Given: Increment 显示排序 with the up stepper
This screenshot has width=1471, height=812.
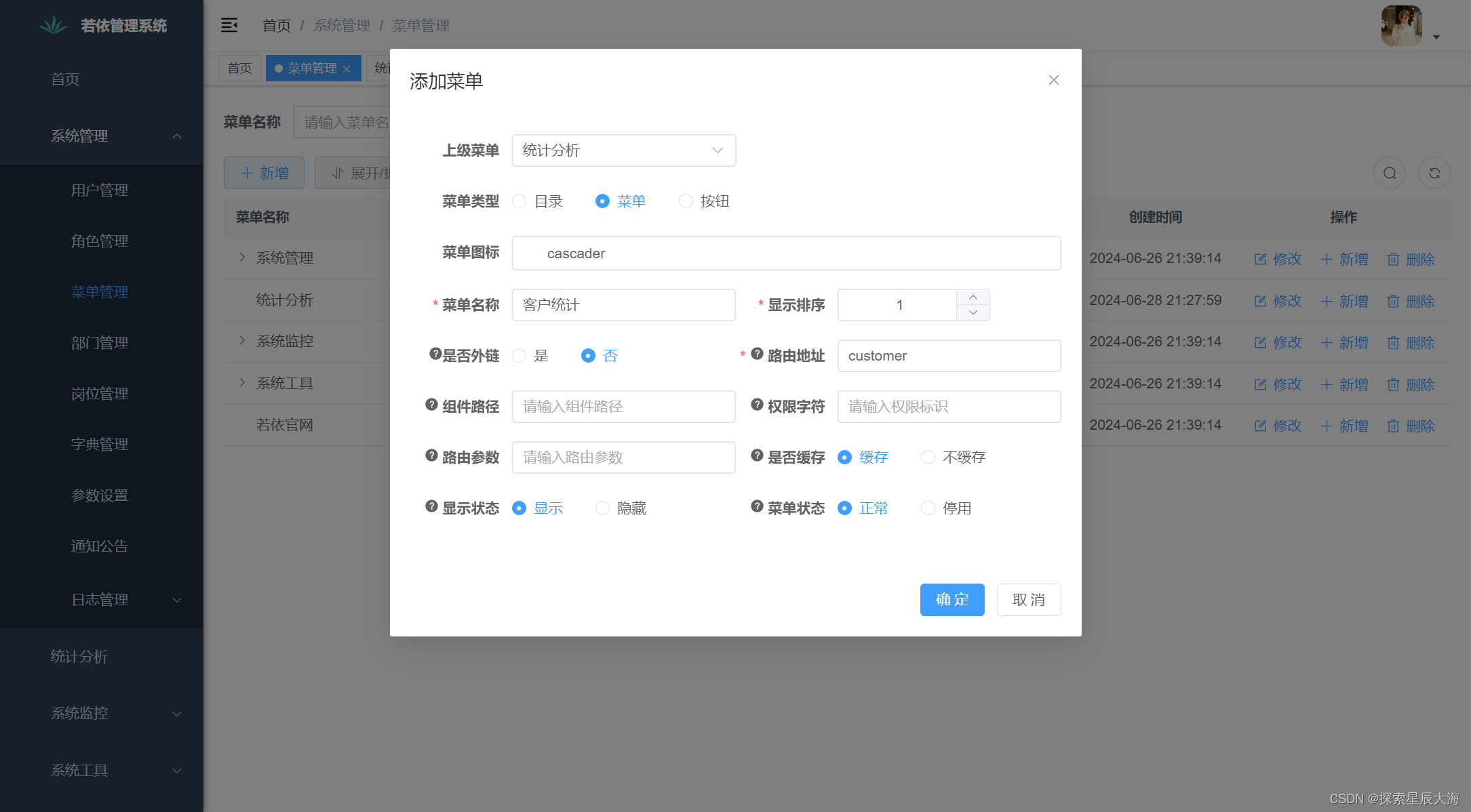Looking at the screenshot, I should tap(973, 296).
